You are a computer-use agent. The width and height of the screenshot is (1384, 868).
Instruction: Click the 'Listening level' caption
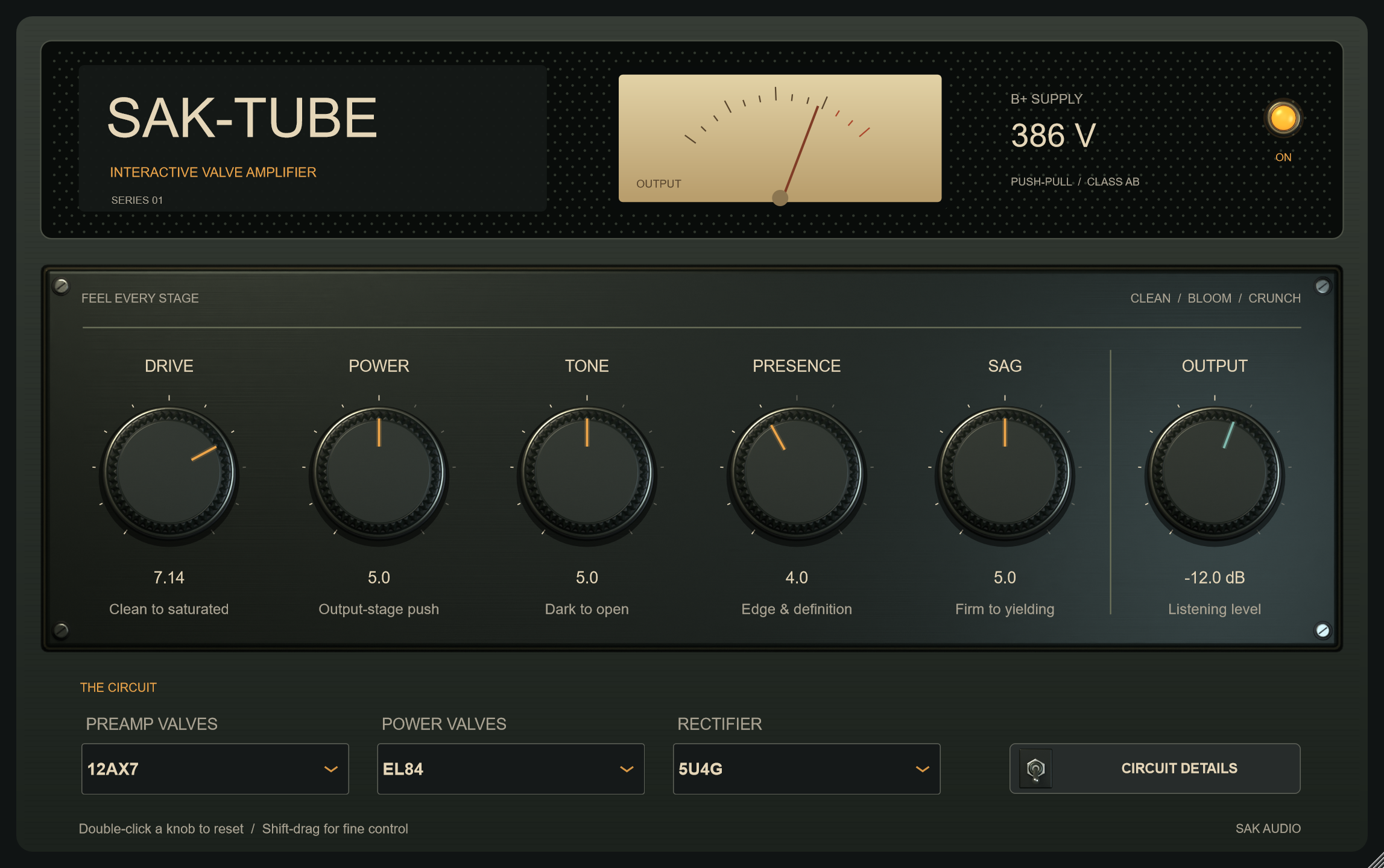pyautogui.click(x=1215, y=609)
